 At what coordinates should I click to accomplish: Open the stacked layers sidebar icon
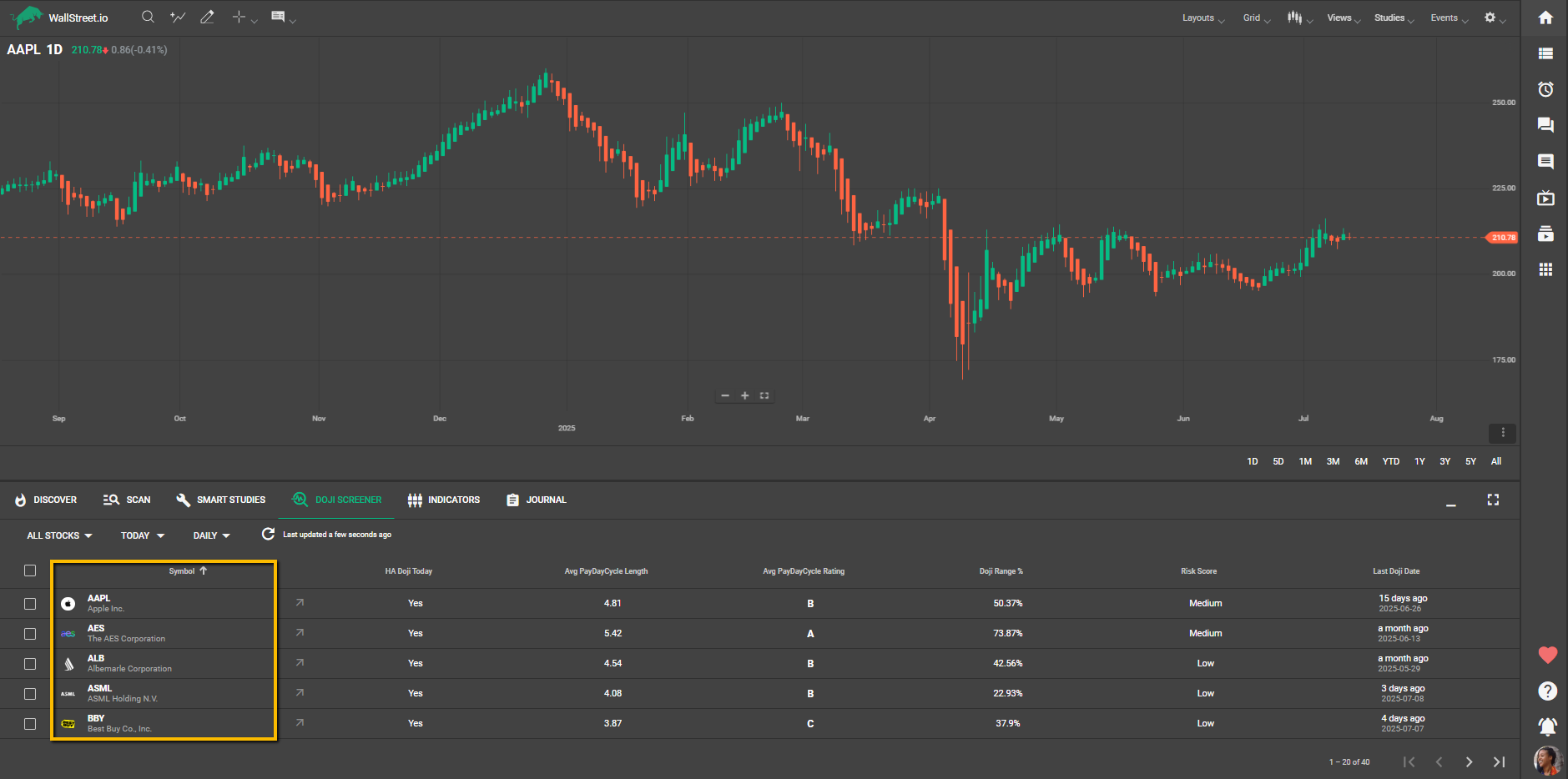[x=1545, y=234]
